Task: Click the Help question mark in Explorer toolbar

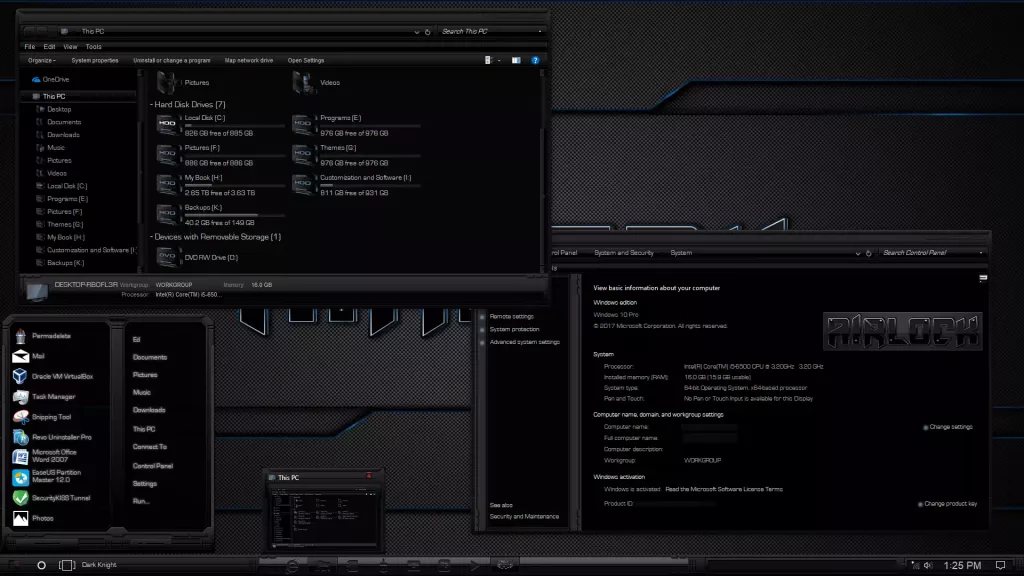Action: pos(537,59)
